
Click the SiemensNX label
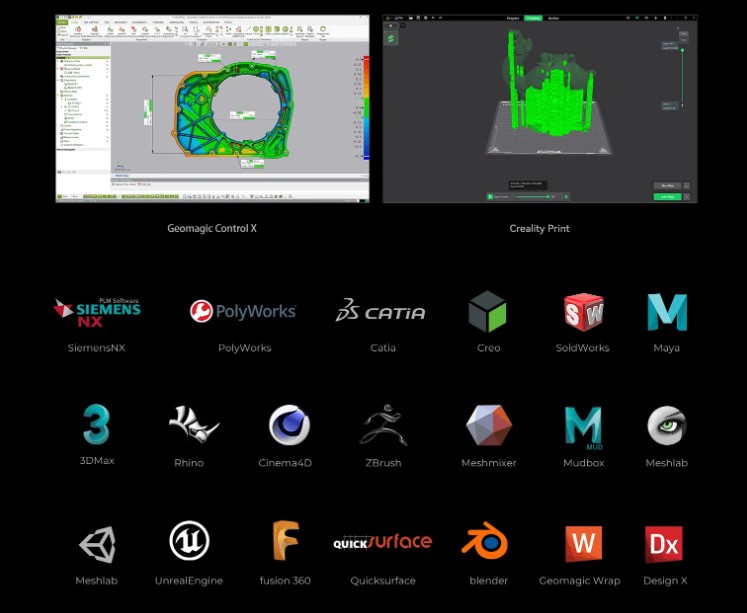(97, 348)
